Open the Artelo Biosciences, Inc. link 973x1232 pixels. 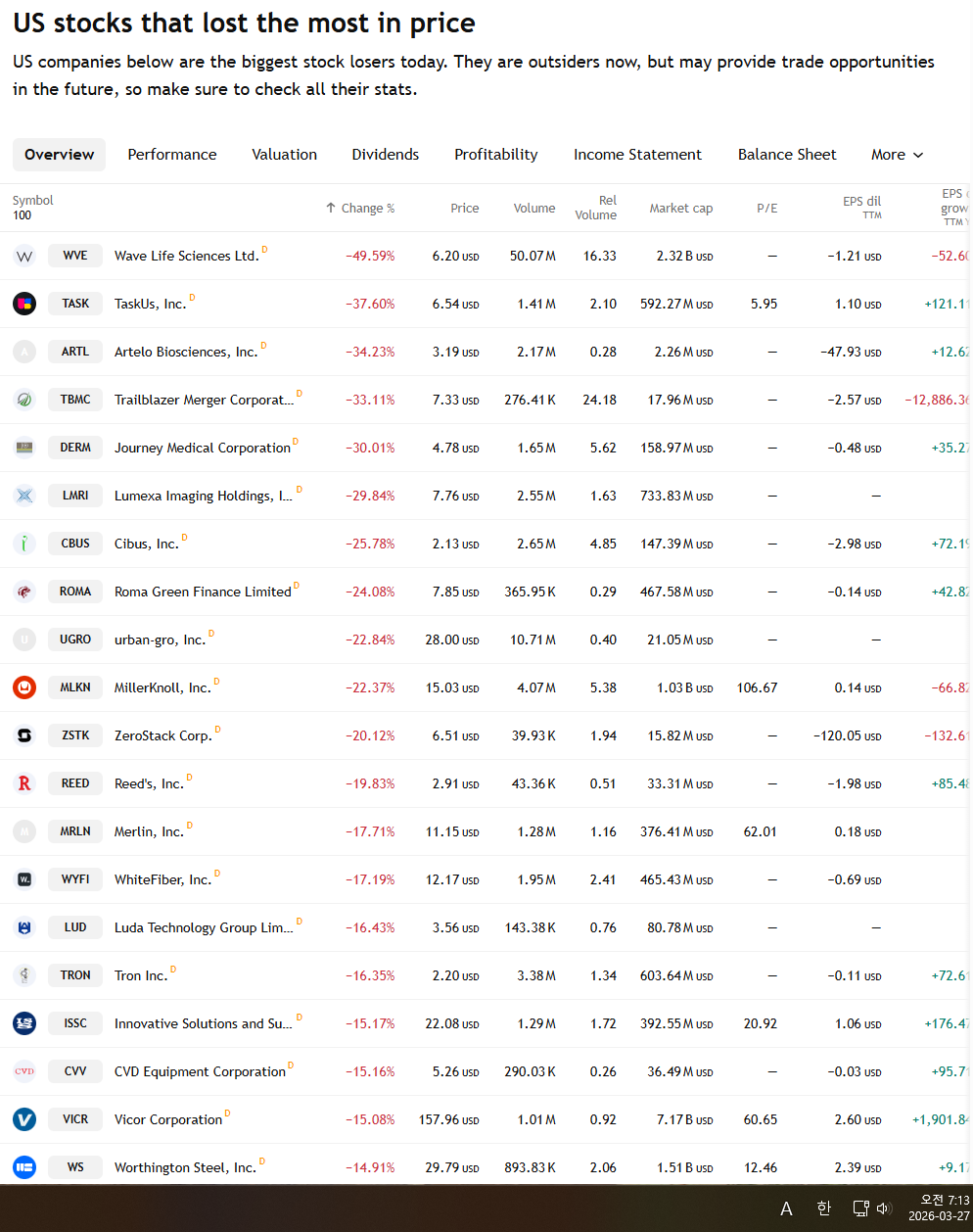coord(186,352)
